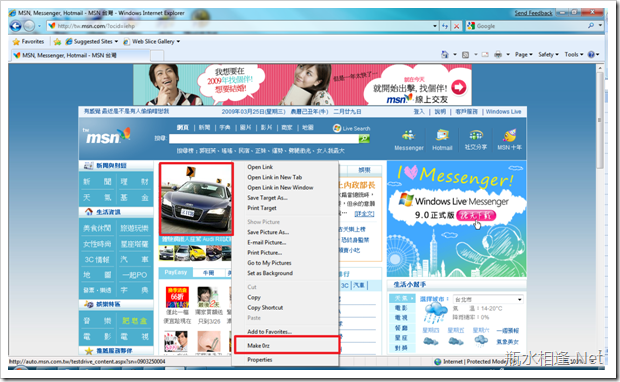Open the Safety menu dropdown
Screen dimensions: 620x382
[x=548, y=55]
